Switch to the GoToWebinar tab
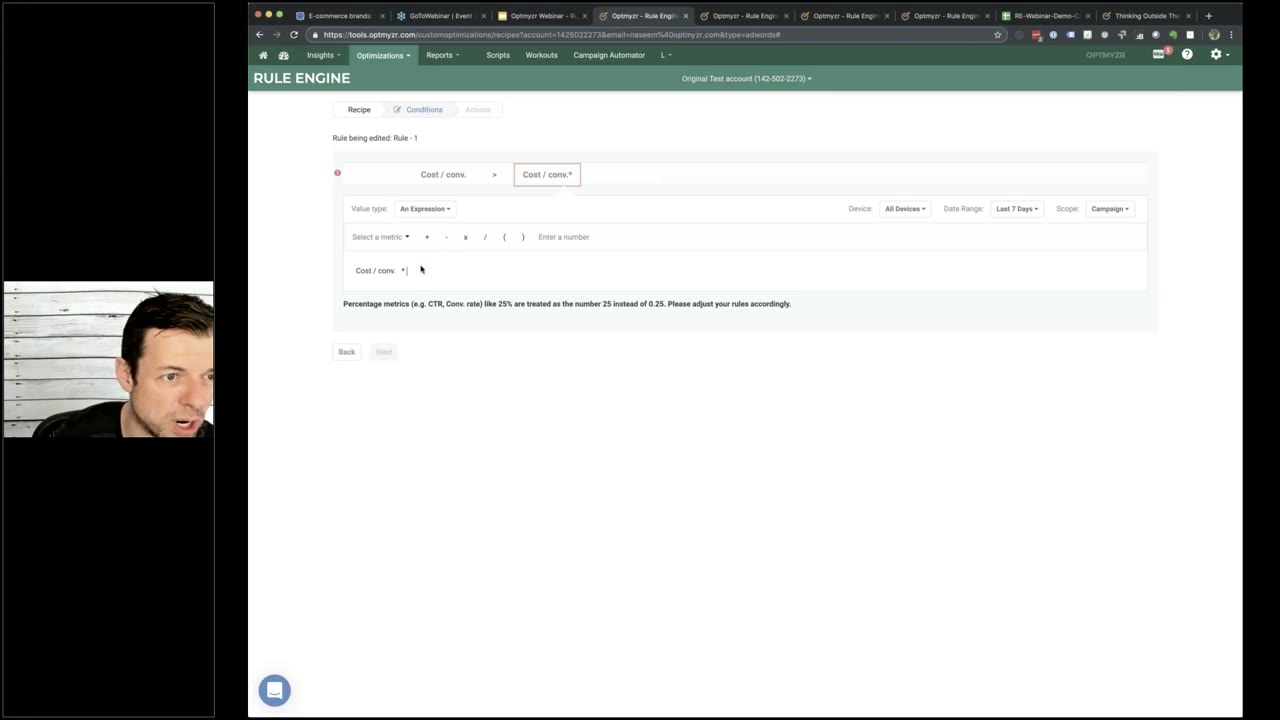1280x720 pixels. tap(440, 16)
